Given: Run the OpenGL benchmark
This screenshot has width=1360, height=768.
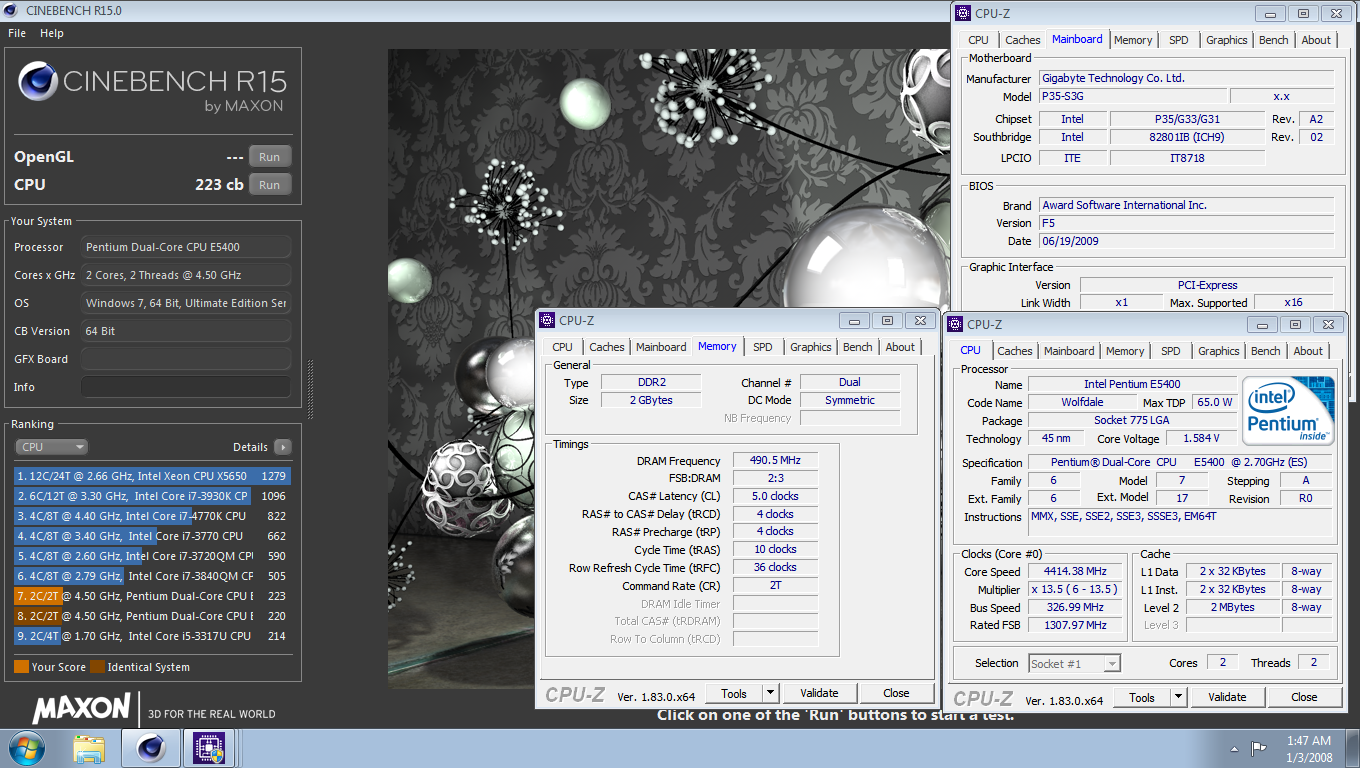Looking at the screenshot, I should 270,157.
